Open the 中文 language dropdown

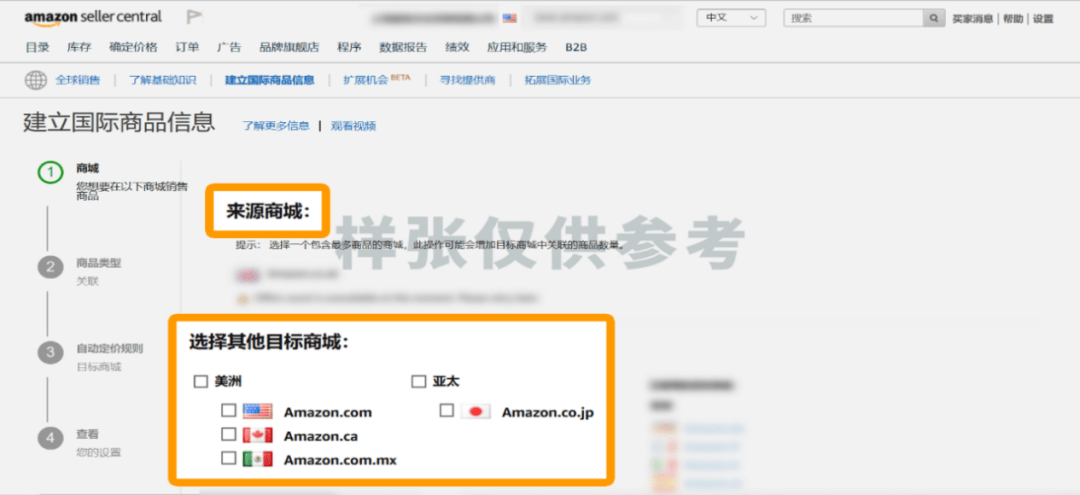pyautogui.click(x=731, y=18)
